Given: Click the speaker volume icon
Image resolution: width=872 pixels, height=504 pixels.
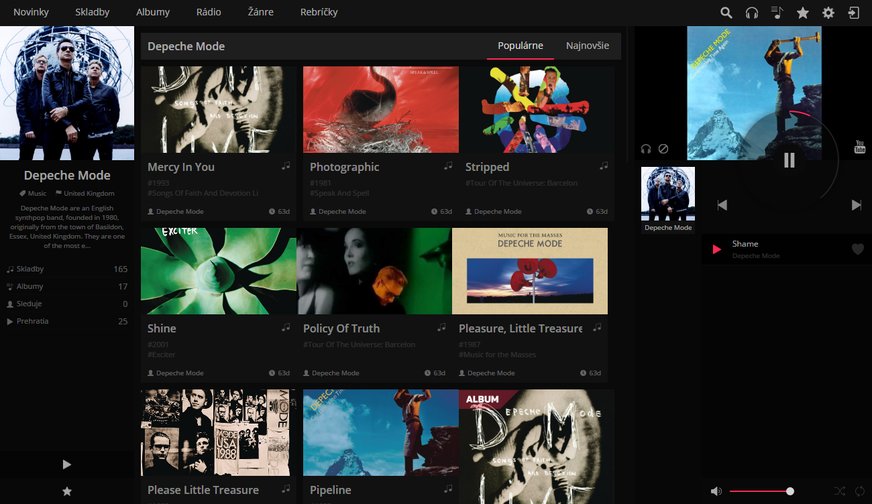Looking at the screenshot, I should 716,491.
